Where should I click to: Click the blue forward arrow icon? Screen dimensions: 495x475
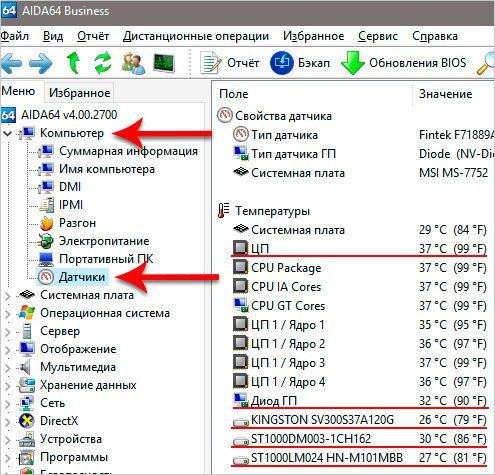click(x=41, y=64)
